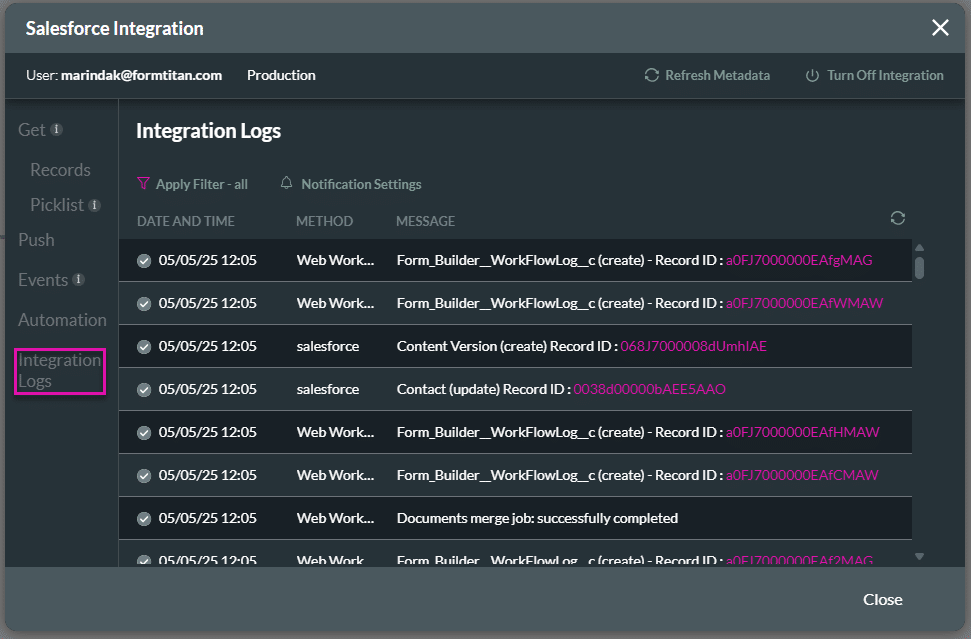This screenshot has width=971, height=639.
Task: Open Picklist in the sidebar
Action: (57, 205)
